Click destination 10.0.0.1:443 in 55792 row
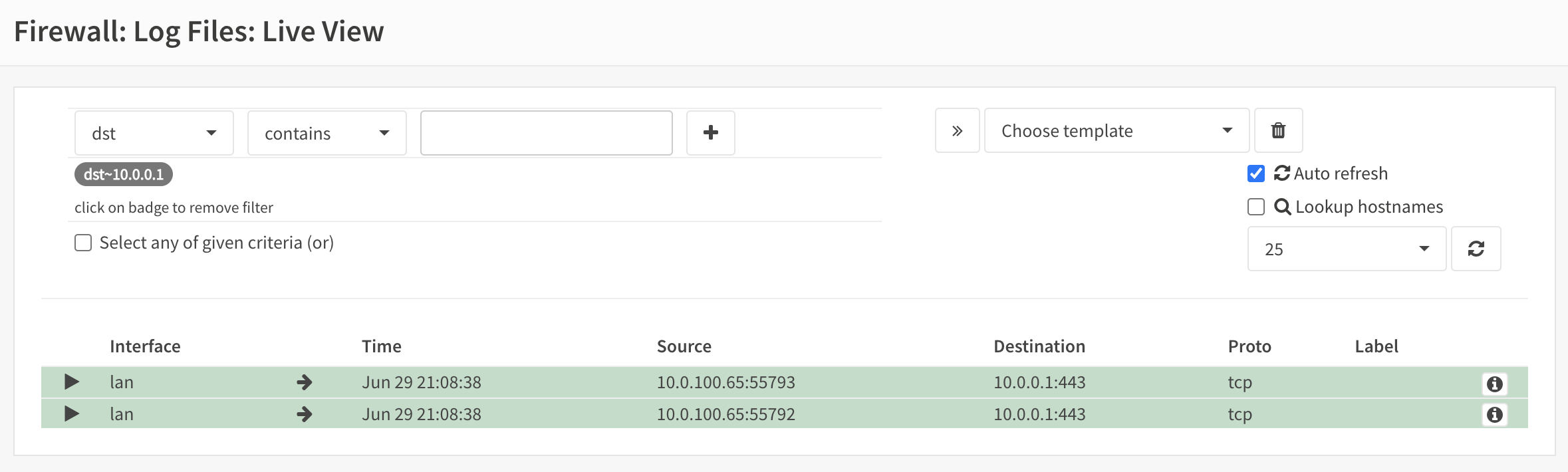The width and height of the screenshot is (1568, 472). pos(1039,414)
